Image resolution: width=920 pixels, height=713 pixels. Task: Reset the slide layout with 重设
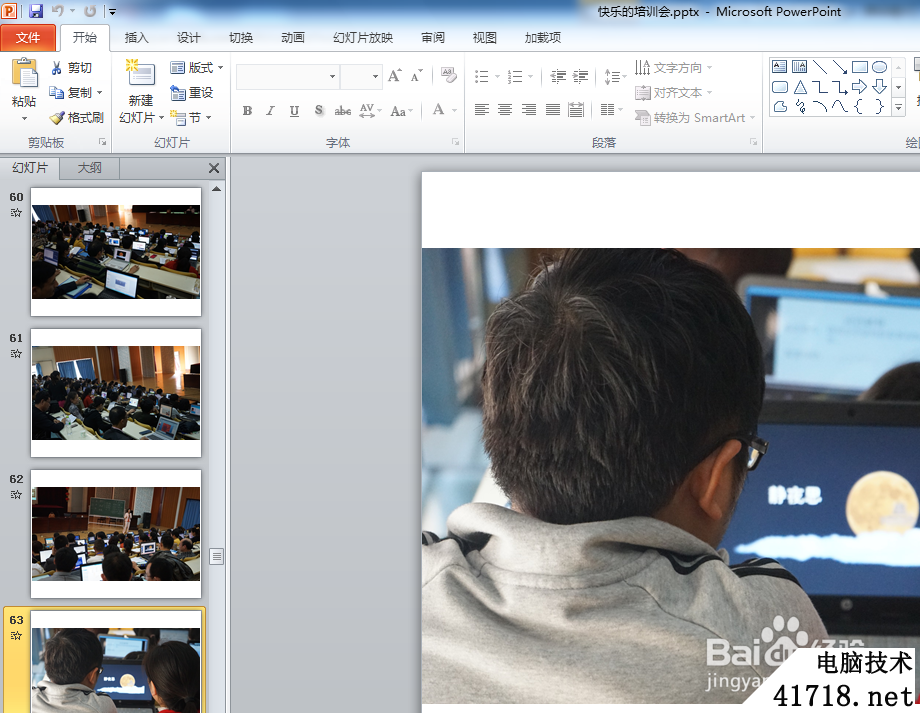click(x=191, y=93)
